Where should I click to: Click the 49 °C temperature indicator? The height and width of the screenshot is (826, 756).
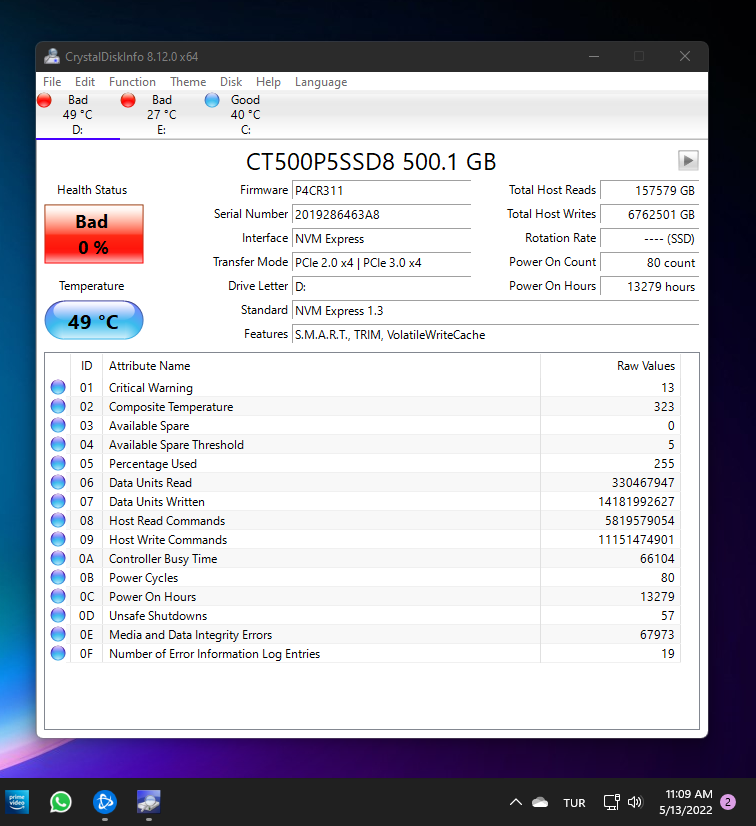click(94, 320)
